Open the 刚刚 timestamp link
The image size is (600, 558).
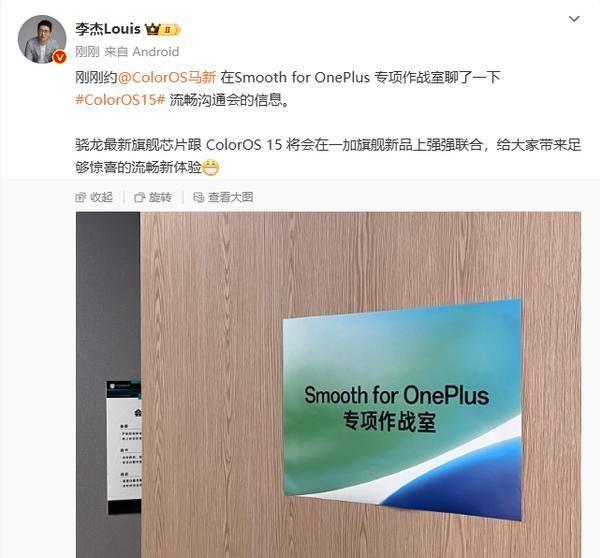pyautogui.click(x=87, y=51)
